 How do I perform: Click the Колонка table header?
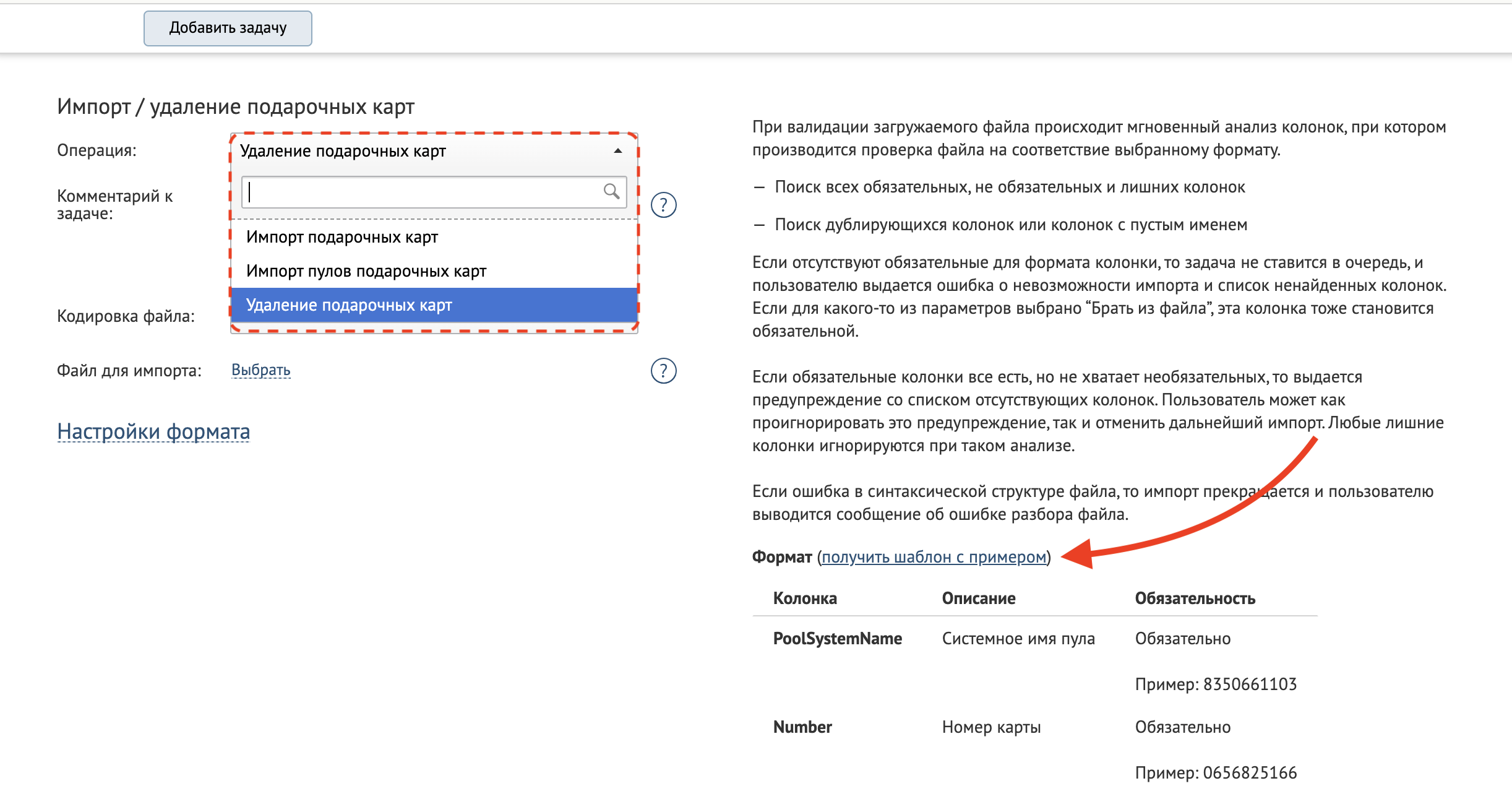click(805, 598)
